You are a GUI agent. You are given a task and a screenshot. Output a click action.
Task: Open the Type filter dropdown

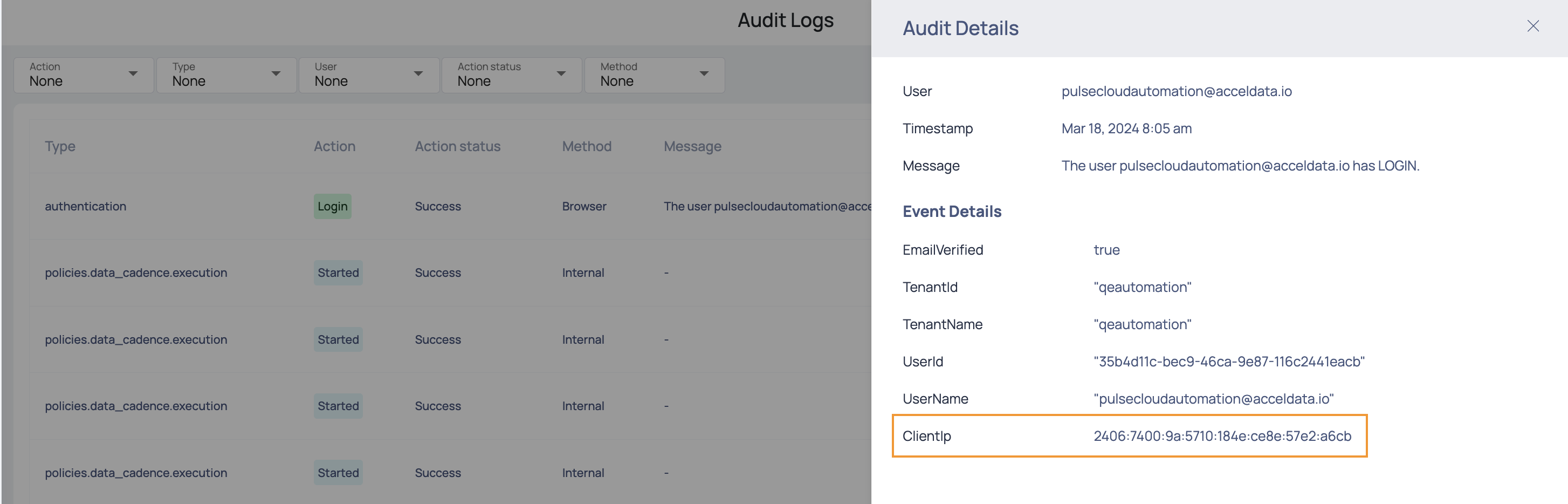(x=226, y=75)
